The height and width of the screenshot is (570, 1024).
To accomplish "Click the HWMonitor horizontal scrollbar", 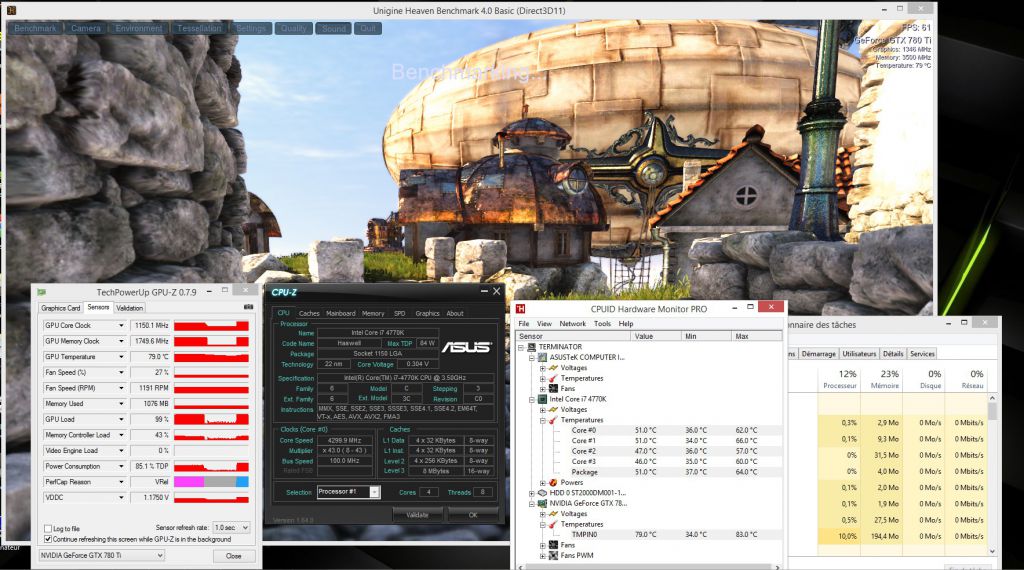I will 648,567.
